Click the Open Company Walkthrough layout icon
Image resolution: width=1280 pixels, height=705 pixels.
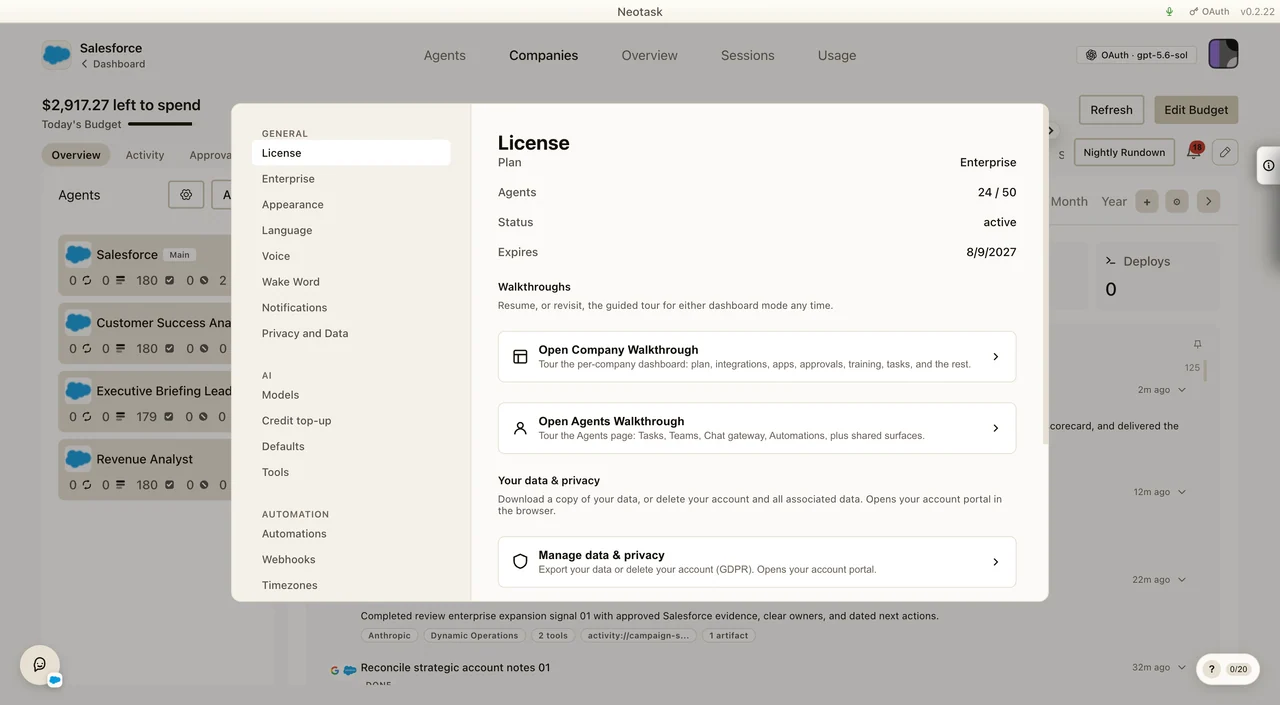point(520,357)
